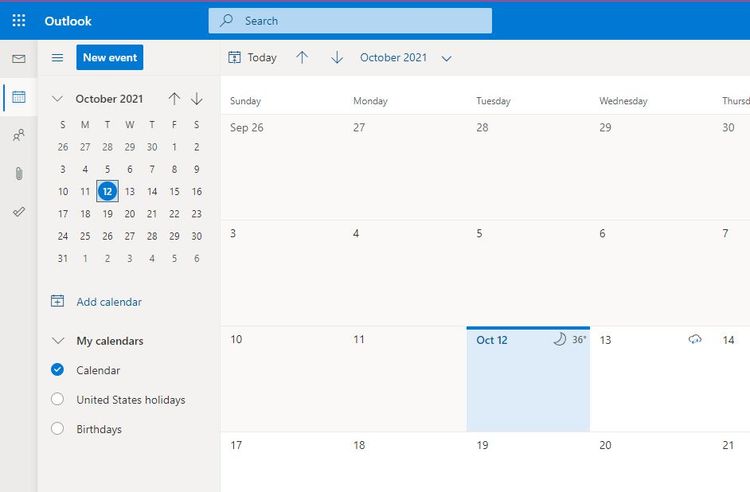Open the People contacts icon
Screen dimensions: 750x492
click(19, 135)
